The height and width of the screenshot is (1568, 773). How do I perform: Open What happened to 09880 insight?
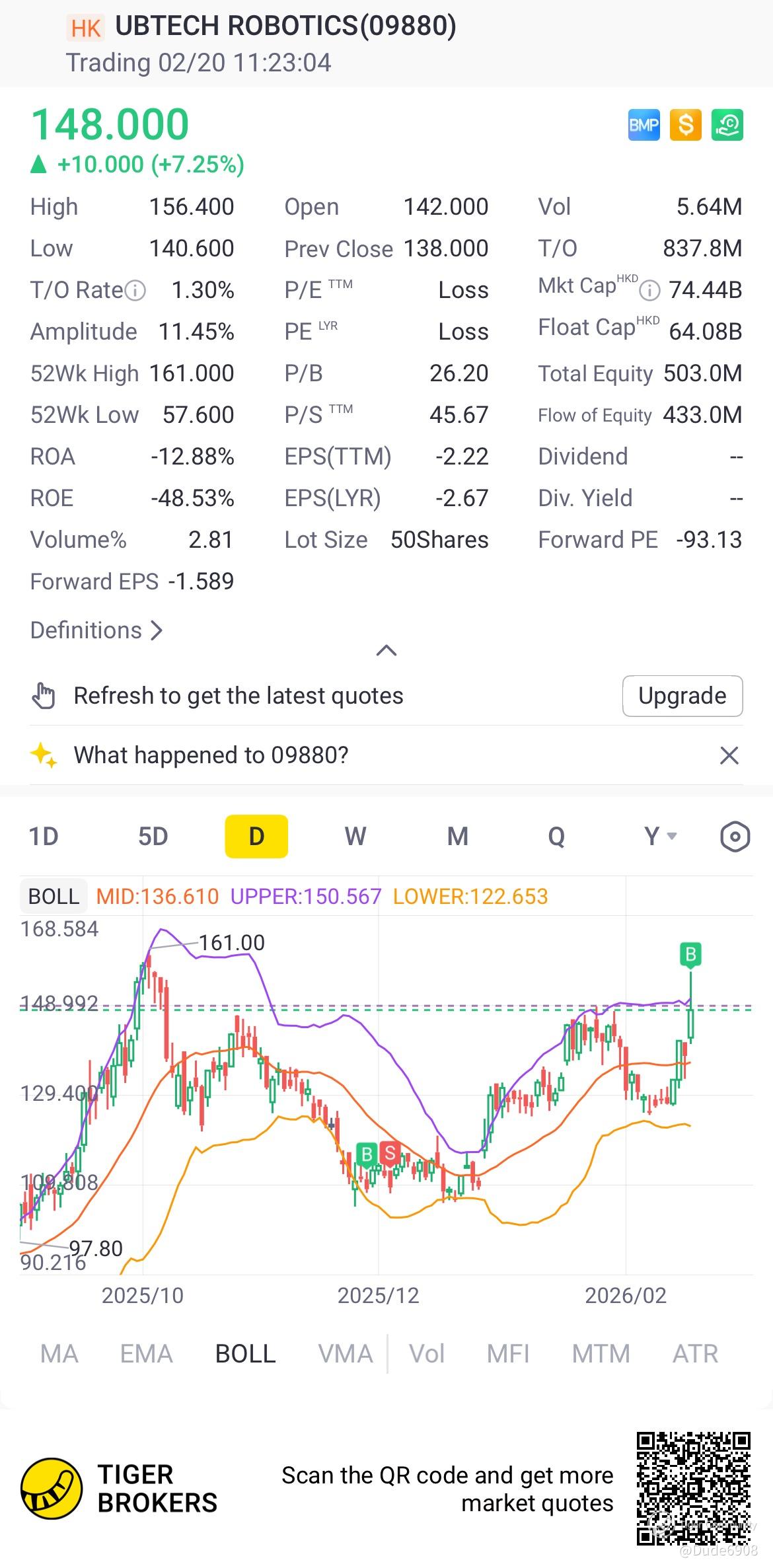coord(211,755)
